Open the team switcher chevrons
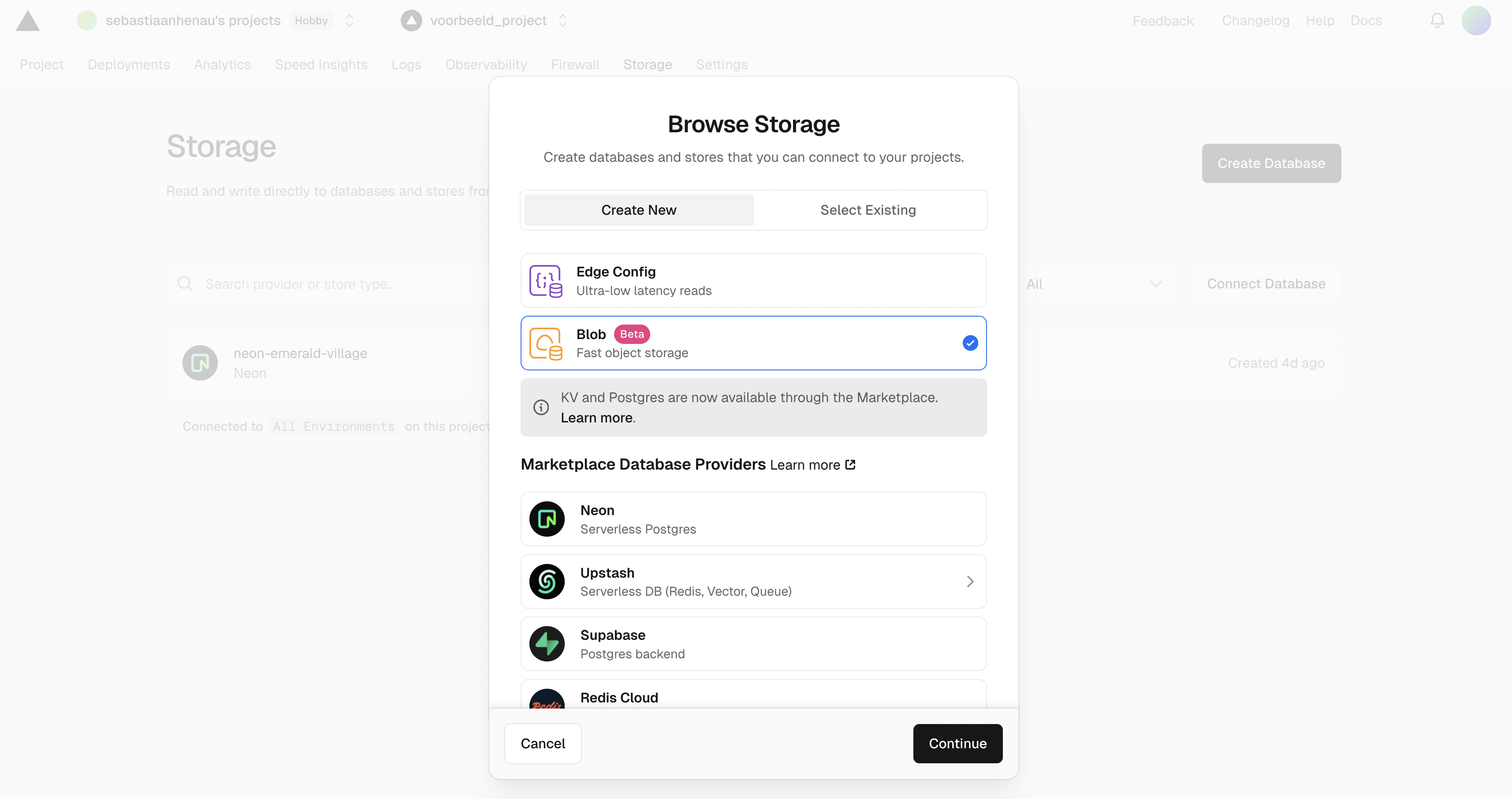1512x799 pixels. tap(350, 21)
